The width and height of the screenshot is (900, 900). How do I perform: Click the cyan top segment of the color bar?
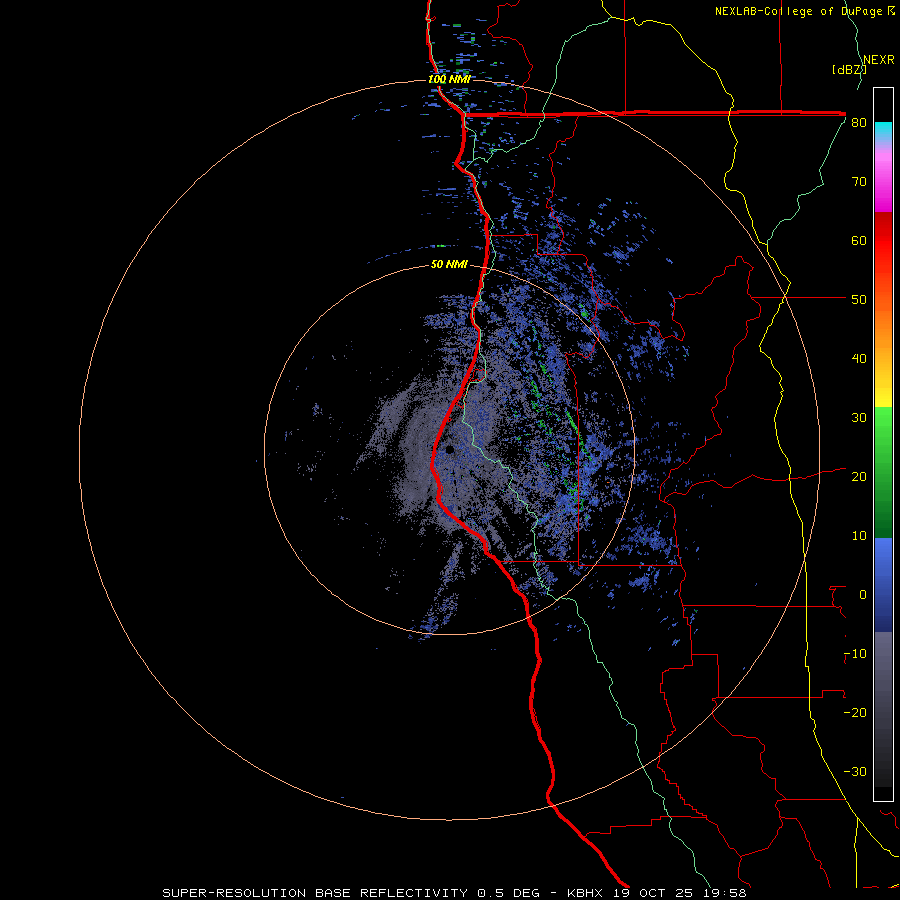tap(883, 132)
